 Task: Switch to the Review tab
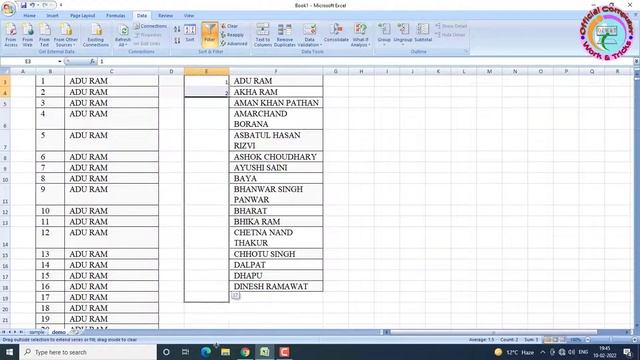[x=165, y=16]
